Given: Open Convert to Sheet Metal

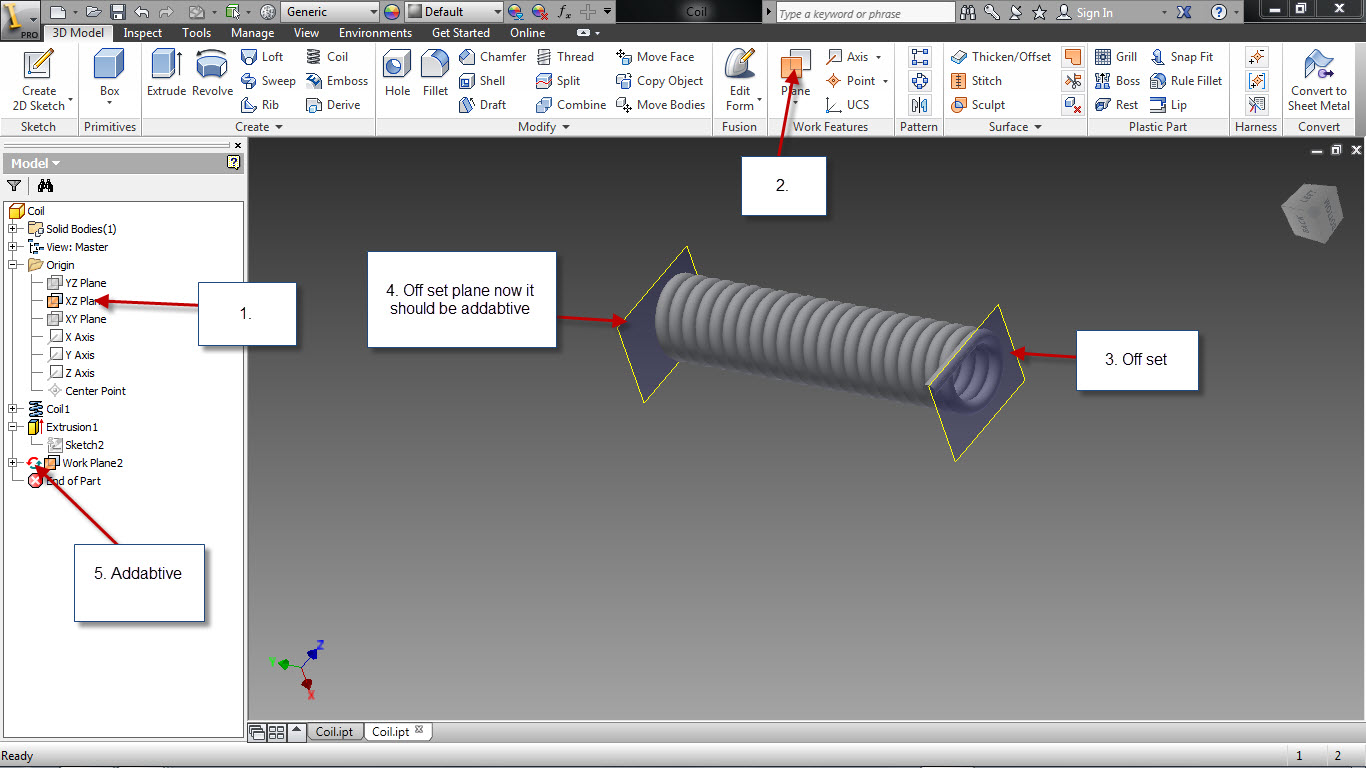Looking at the screenshot, I should (1318, 80).
